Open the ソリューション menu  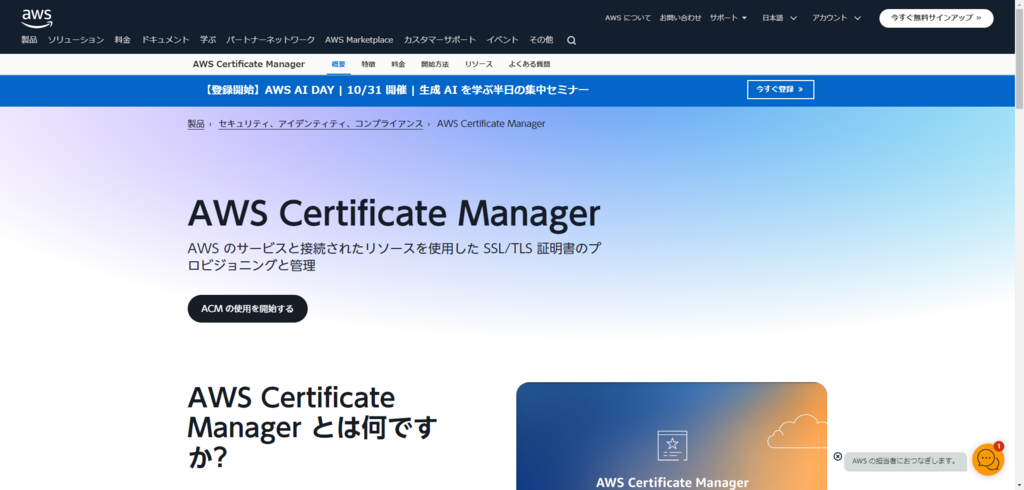pos(76,40)
